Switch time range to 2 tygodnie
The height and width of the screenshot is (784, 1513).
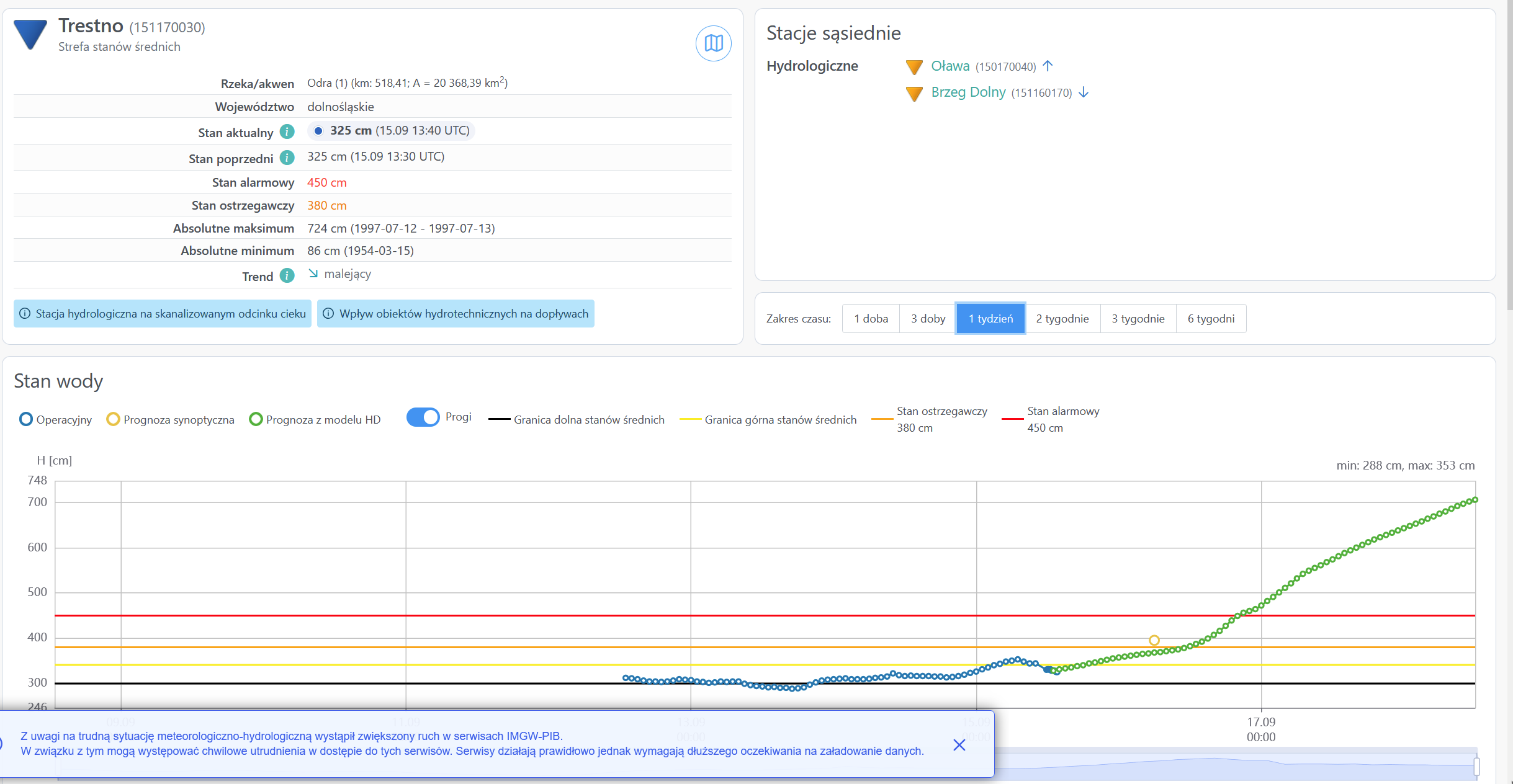tap(1062, 319)
